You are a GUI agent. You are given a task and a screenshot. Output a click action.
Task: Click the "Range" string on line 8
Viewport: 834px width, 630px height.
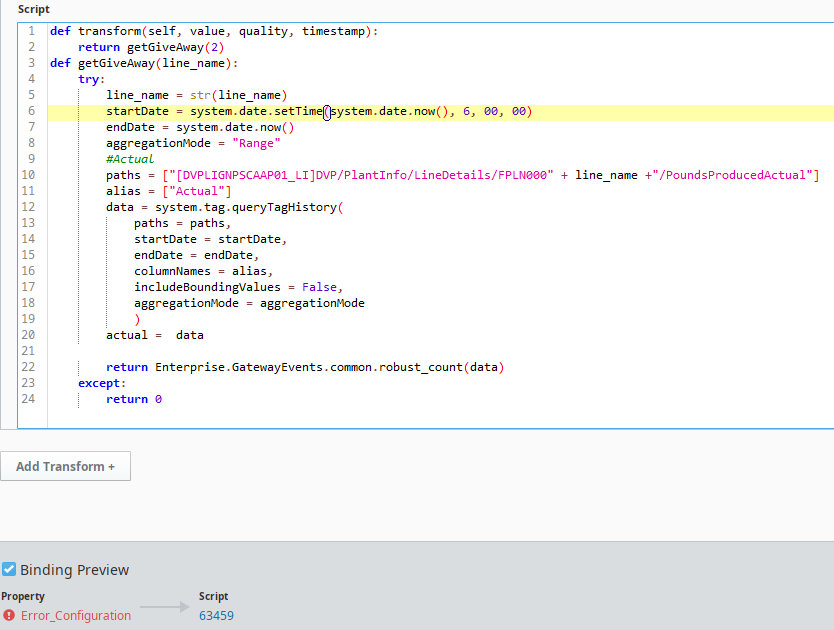[256, 143]
